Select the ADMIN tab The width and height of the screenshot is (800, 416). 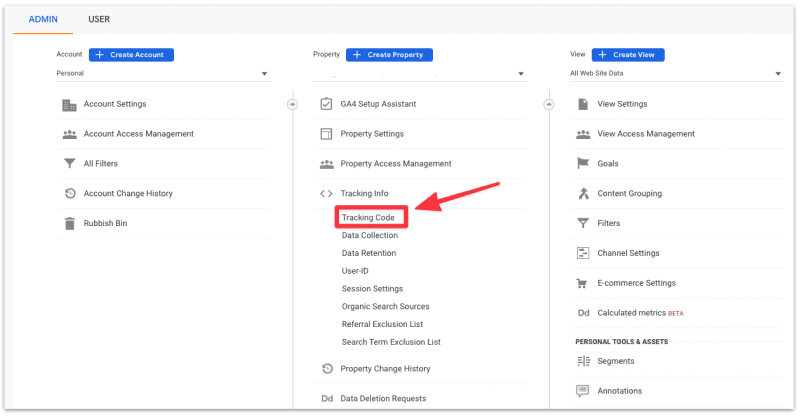43,19
